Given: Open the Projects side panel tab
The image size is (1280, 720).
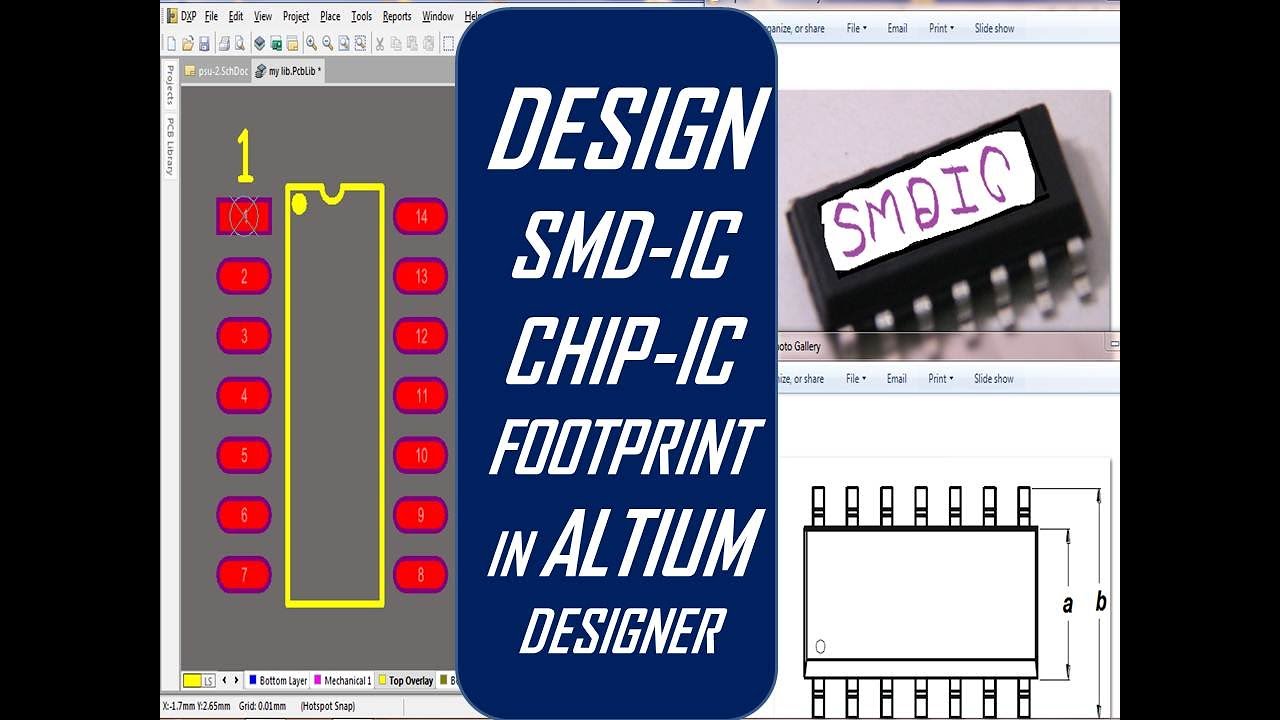Looking at the screenshot, I should pyautogui.click(x=170, y=86).
